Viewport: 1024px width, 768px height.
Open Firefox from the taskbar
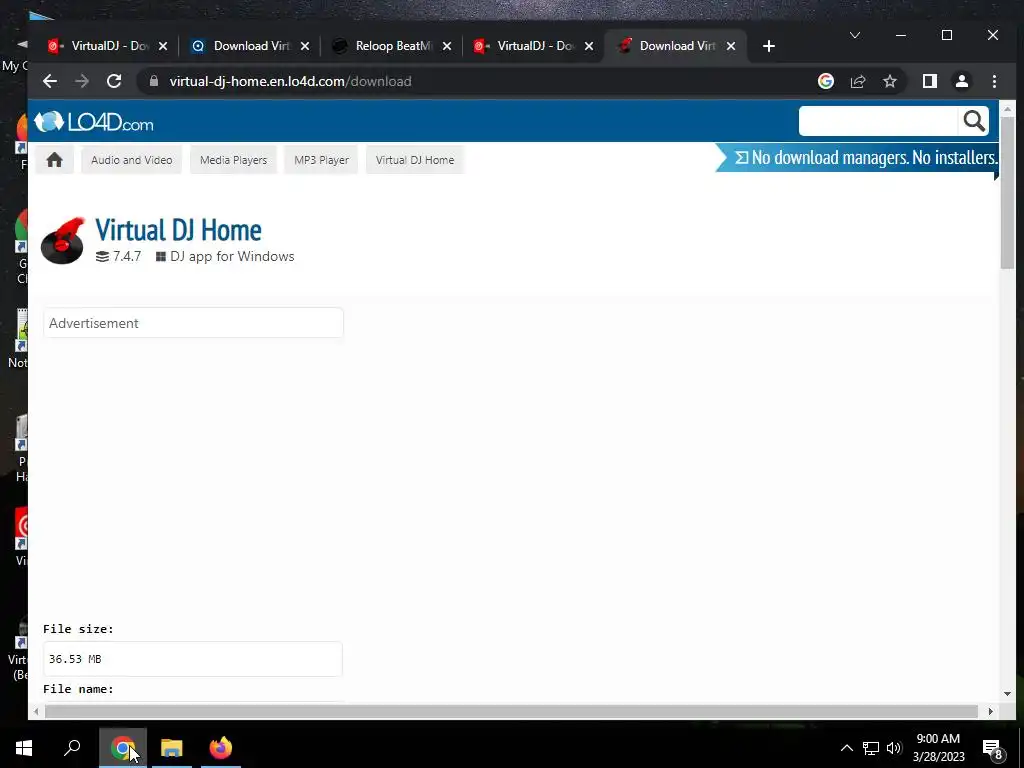[x=221, y=748]
